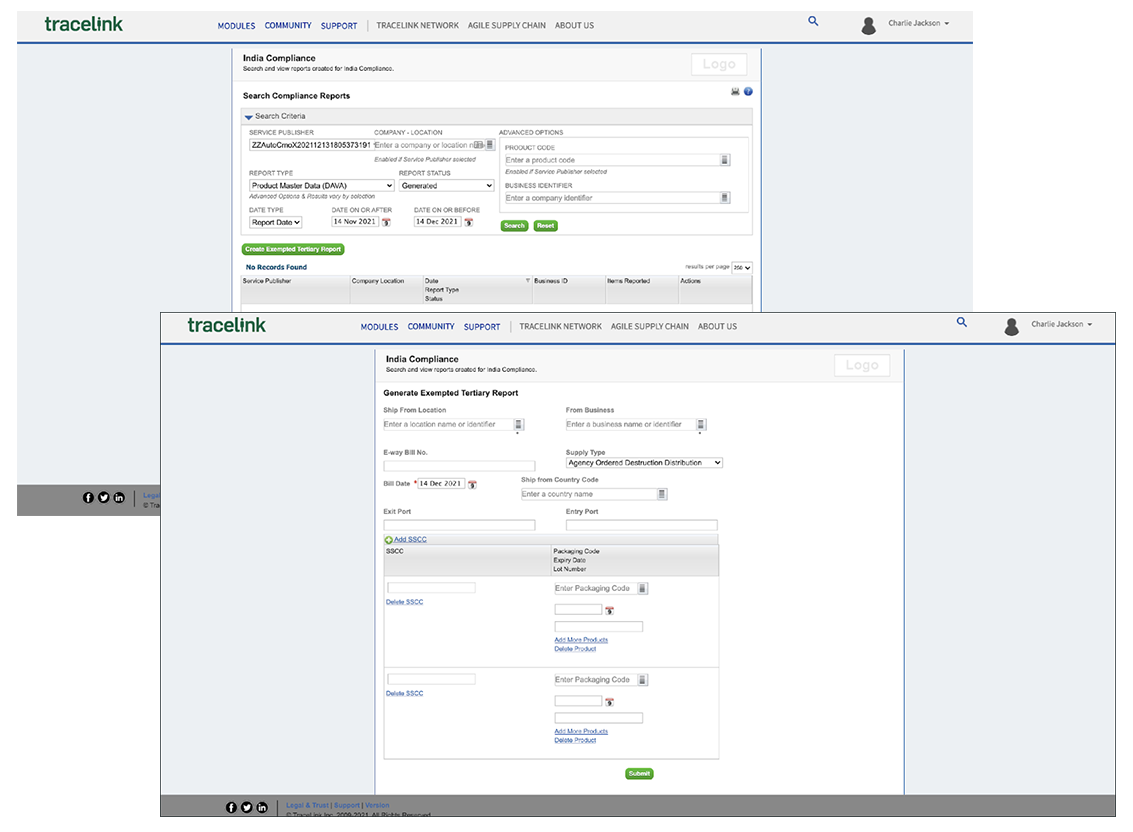Click the E-way Bill No. input field
Viewport: 1133px width, 832px height.
[459, 466]
